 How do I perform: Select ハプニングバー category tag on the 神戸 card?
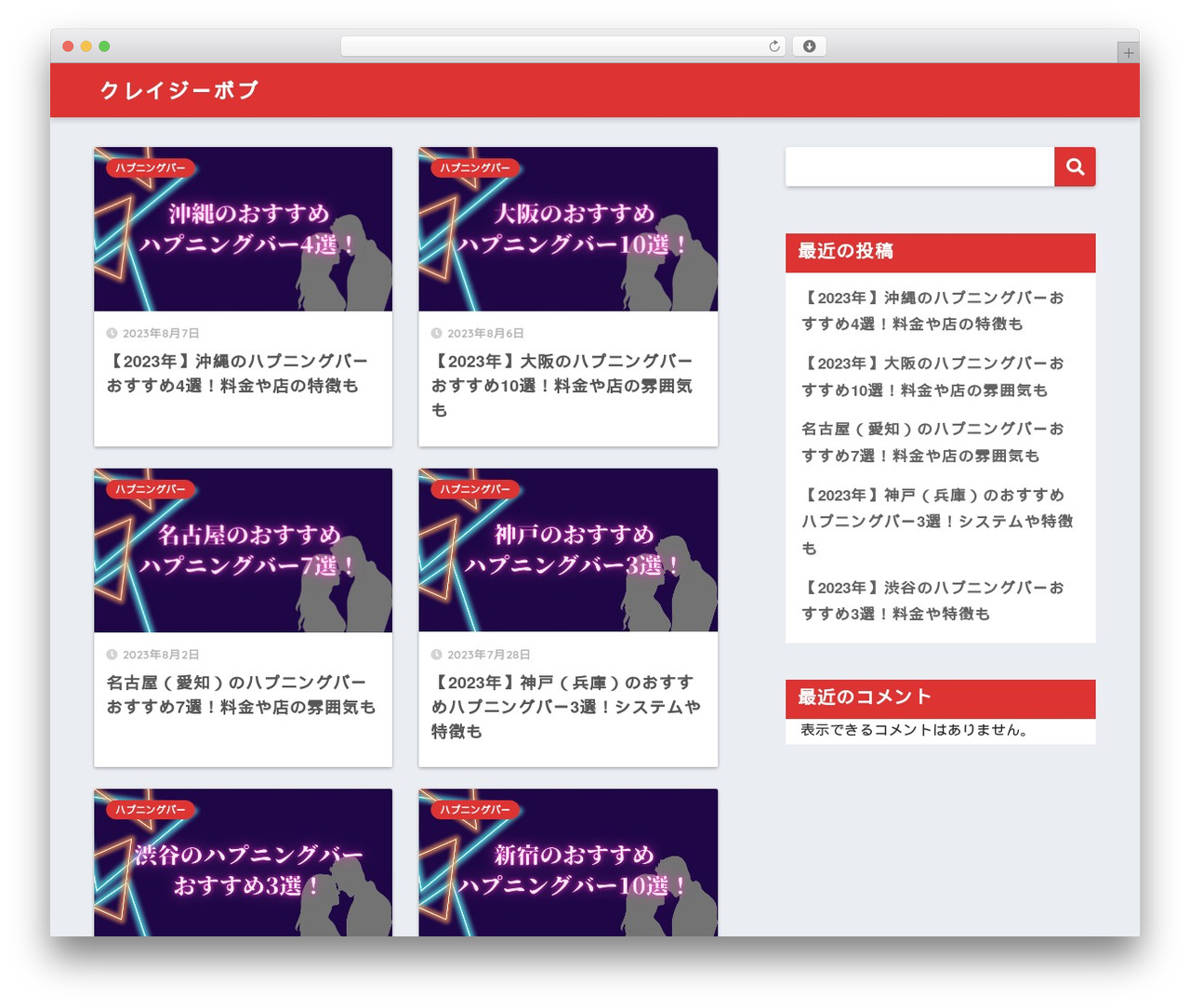click(475, 489)
